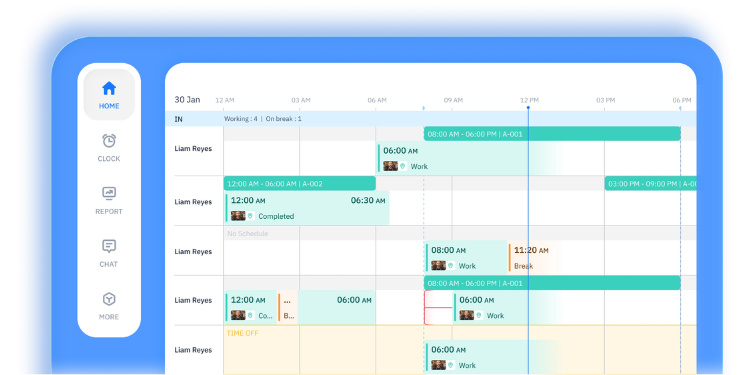Click the employee photo in the 12:00 AM Co... card

(238, 316)
